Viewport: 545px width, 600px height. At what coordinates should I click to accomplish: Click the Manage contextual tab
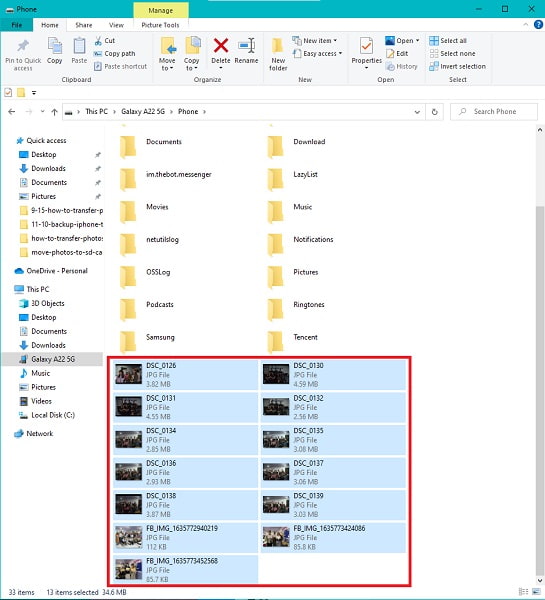(161, 10)
